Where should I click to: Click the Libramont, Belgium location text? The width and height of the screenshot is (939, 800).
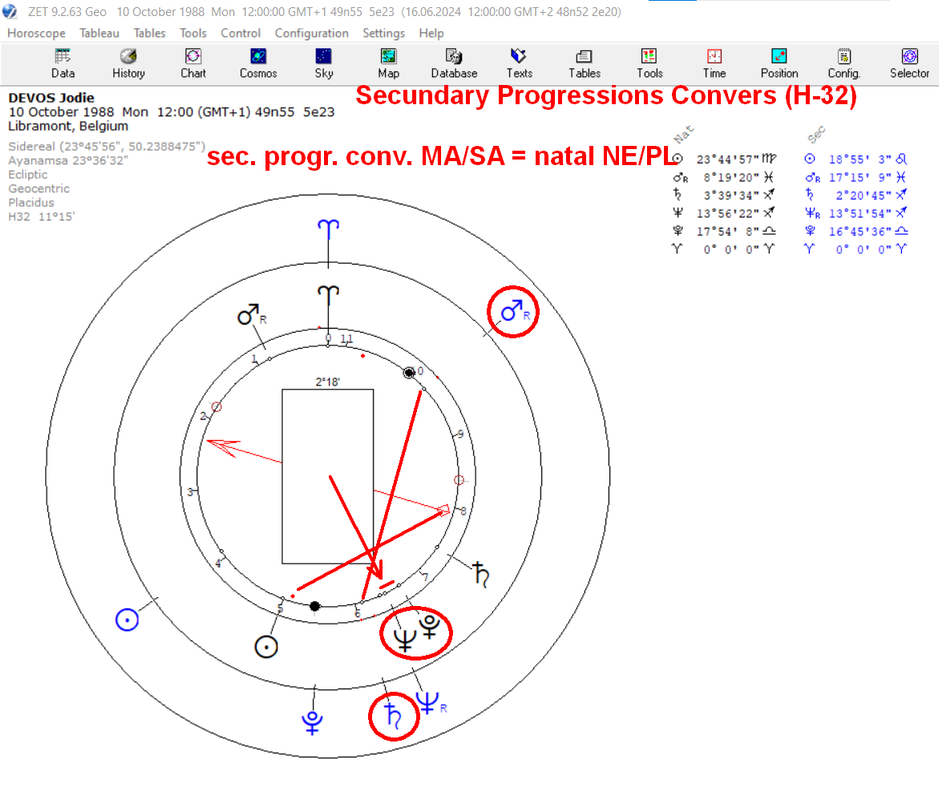(x=68, y=126)
